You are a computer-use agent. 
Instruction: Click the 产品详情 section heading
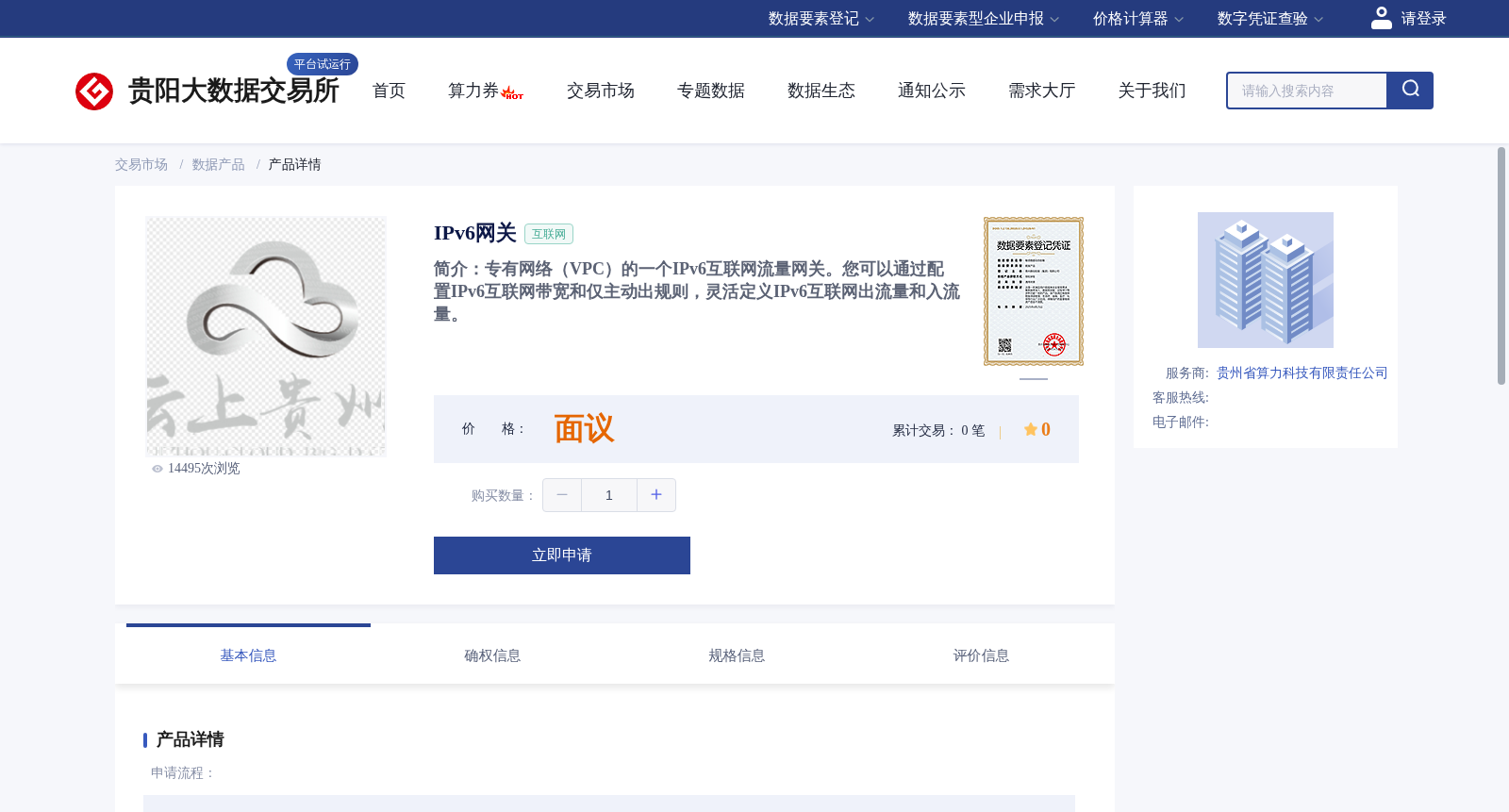pyautogui.click(x=191, y=739)
